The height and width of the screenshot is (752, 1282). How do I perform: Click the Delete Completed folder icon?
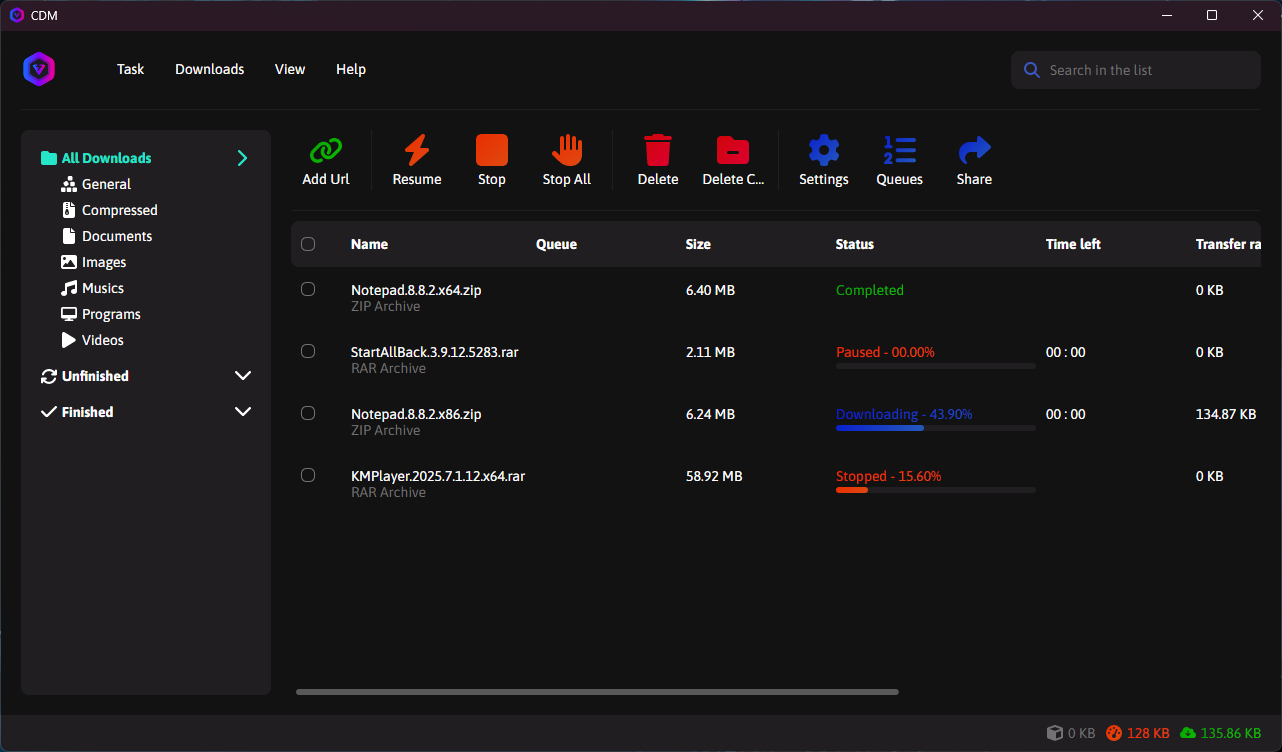(733, 151)
